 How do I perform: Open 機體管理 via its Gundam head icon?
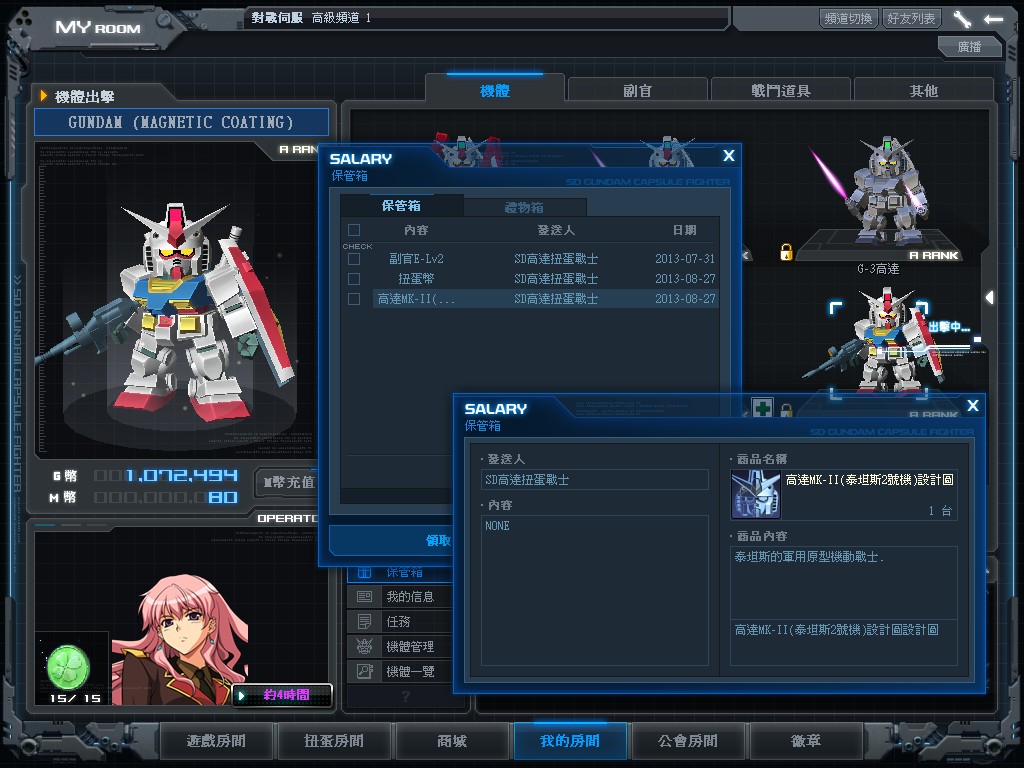pyautogui.click(x=365, y=647)
